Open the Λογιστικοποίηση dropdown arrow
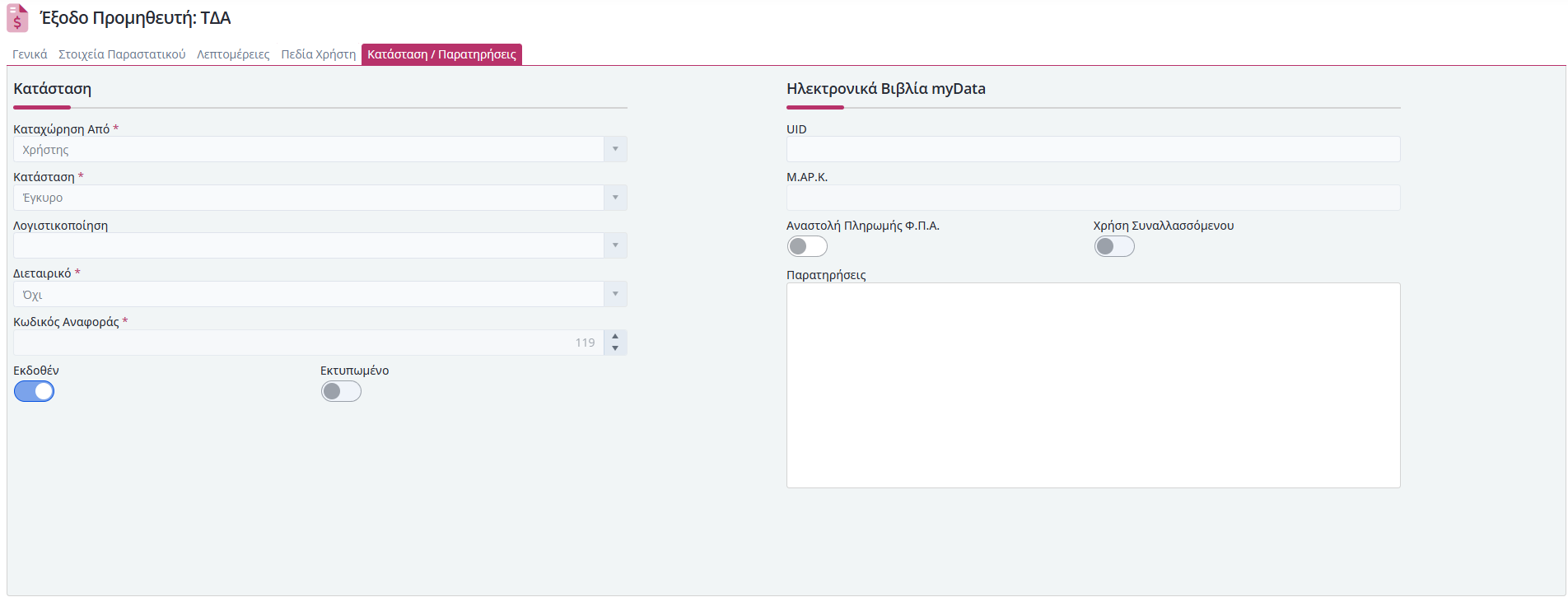The height and width of the screenshot is (597, 1568). pos(615,245)
